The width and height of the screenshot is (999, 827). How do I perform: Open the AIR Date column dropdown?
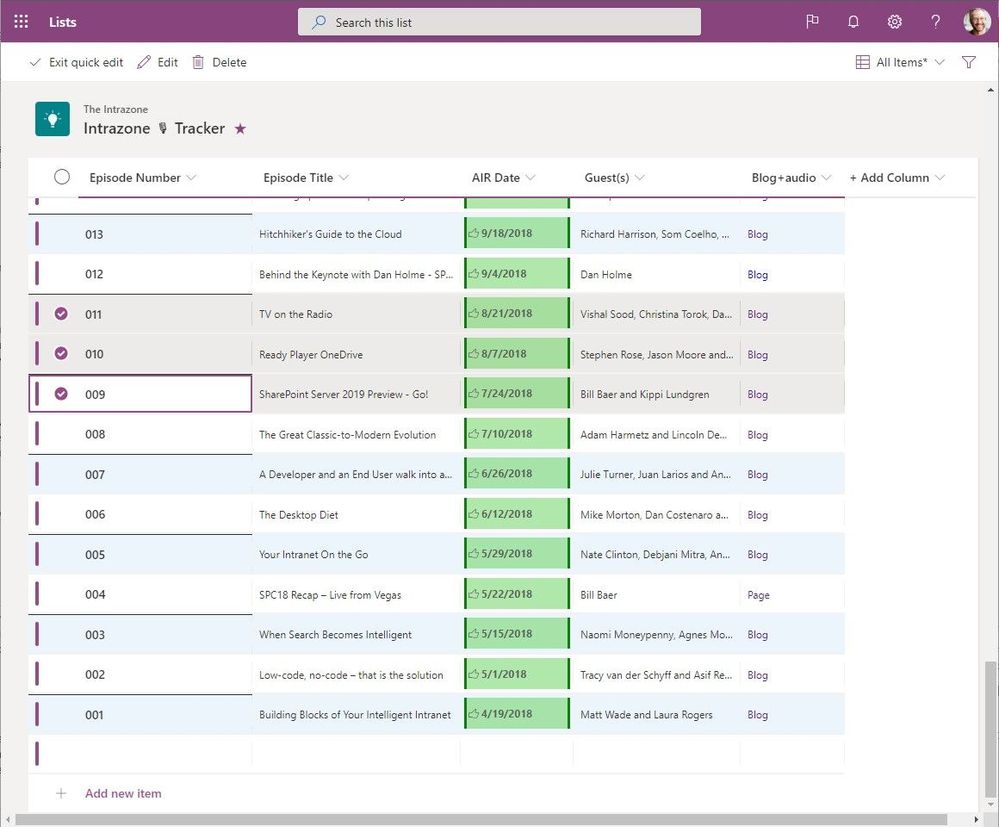click(x=530, y=178)
